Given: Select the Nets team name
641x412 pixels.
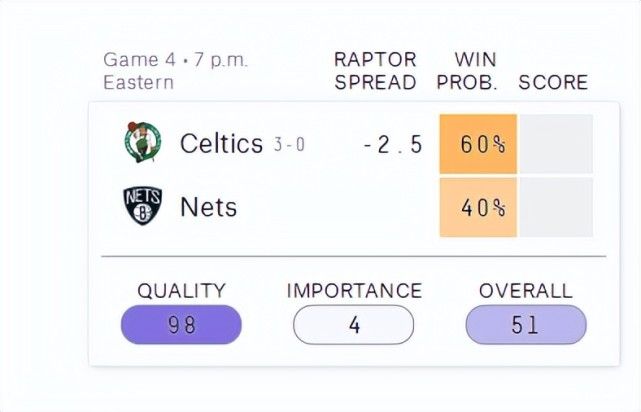Looking at the screenshot, I should tap(208, 207).
